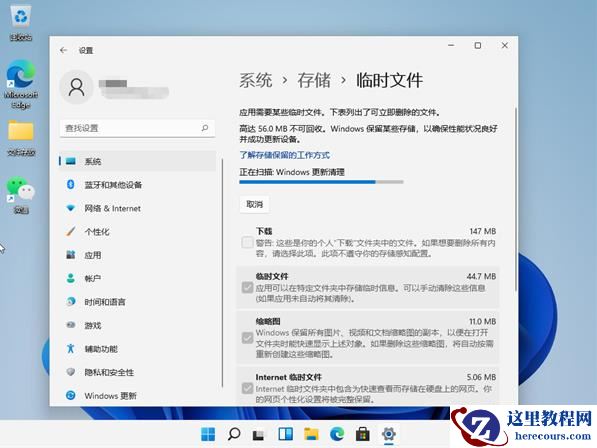Go to 系统 in the breadcrumb

click(x=255, y=80)
